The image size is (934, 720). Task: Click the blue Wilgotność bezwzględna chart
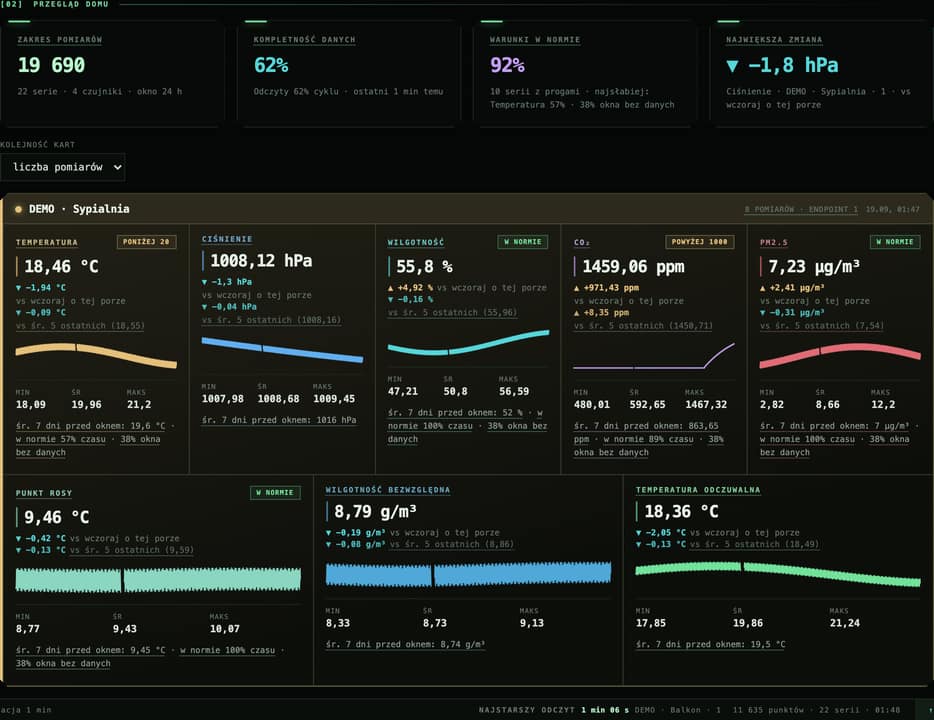468,574
